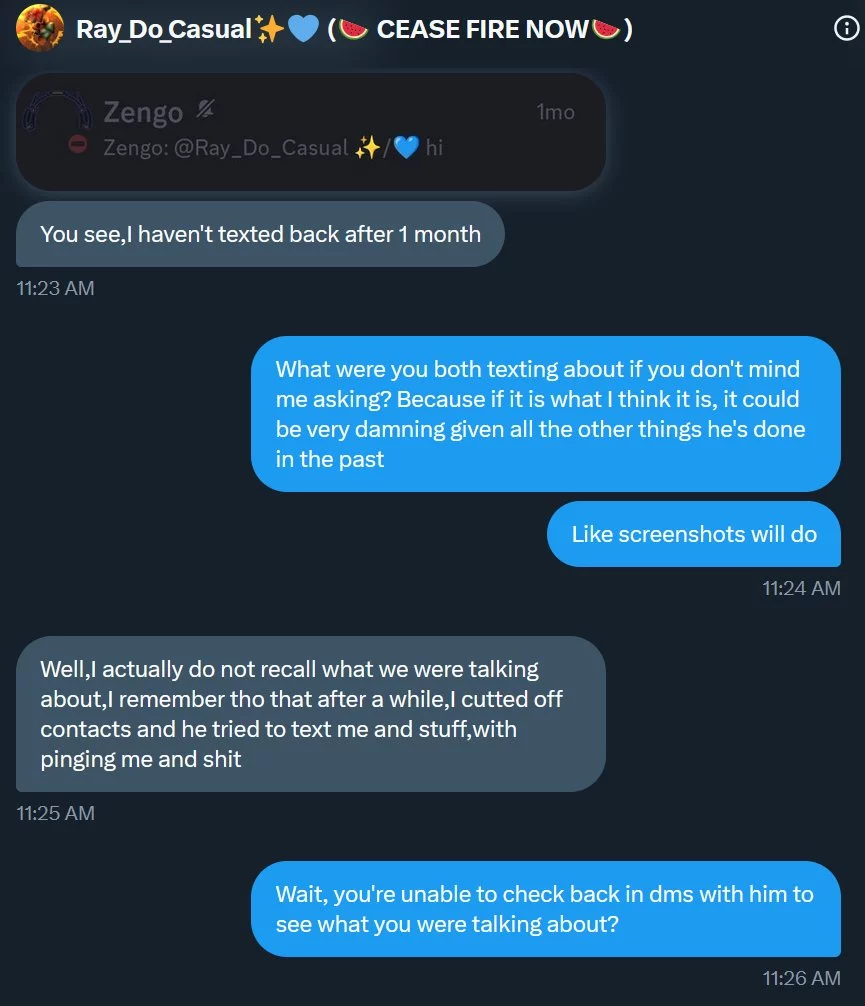This screenshot has height=1006, width=865.
Task: Open the embedded Zengo screenshot image
Action: pos(311,132)
